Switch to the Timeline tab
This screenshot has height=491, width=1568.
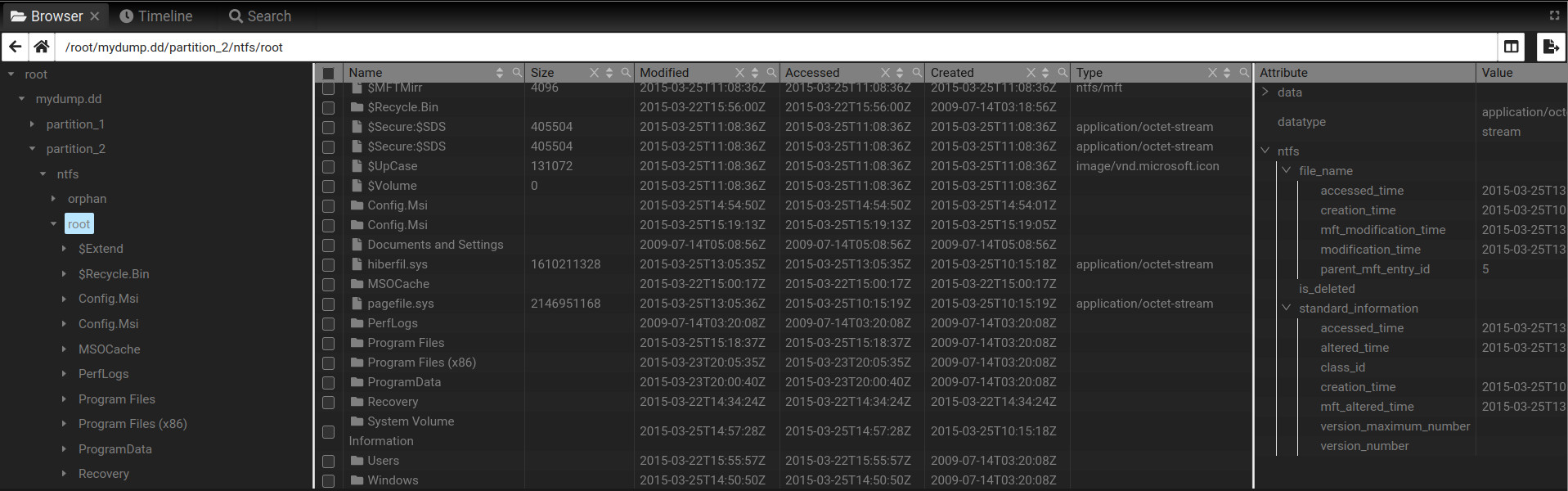coord(156,16)
